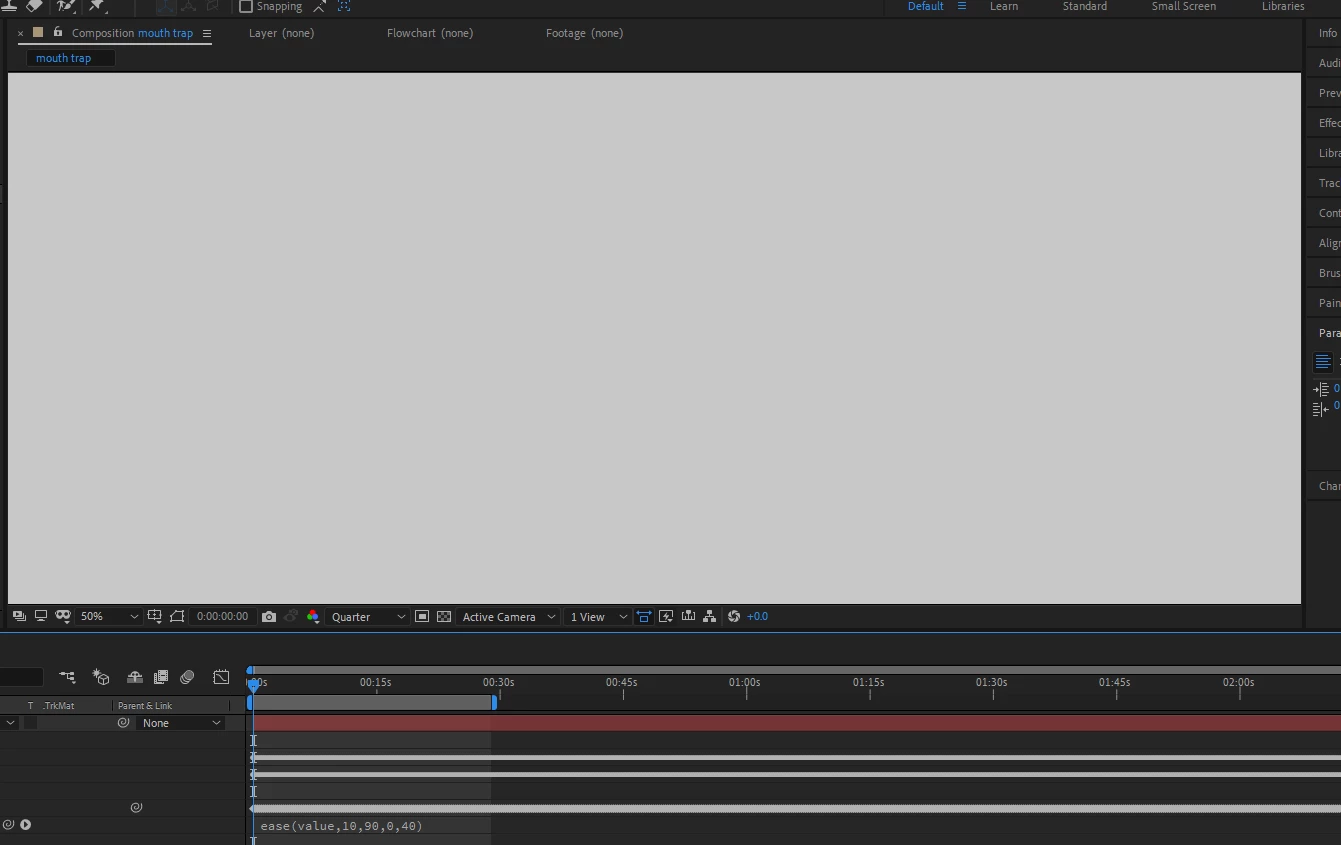This screenshot has height=845, width=1341.
Task: Toggle the Region of Interest icon
Action: coord(177,616)
